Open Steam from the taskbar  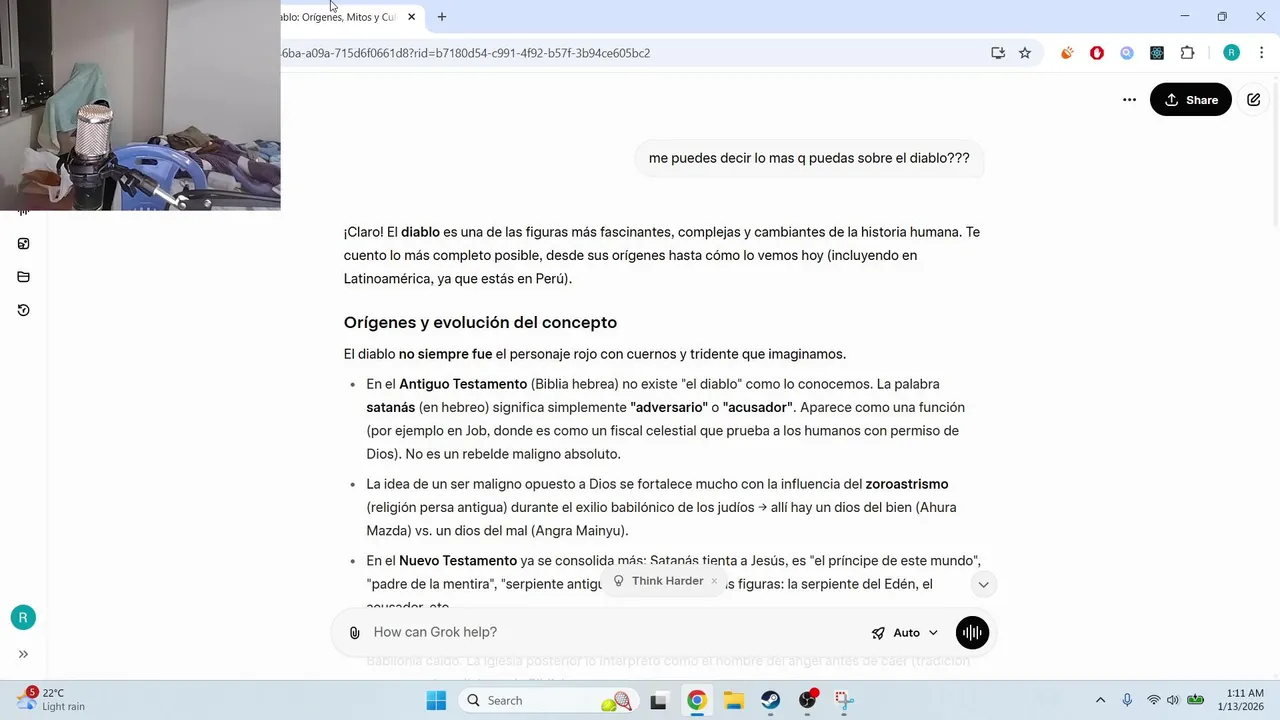tap(771, 700)
